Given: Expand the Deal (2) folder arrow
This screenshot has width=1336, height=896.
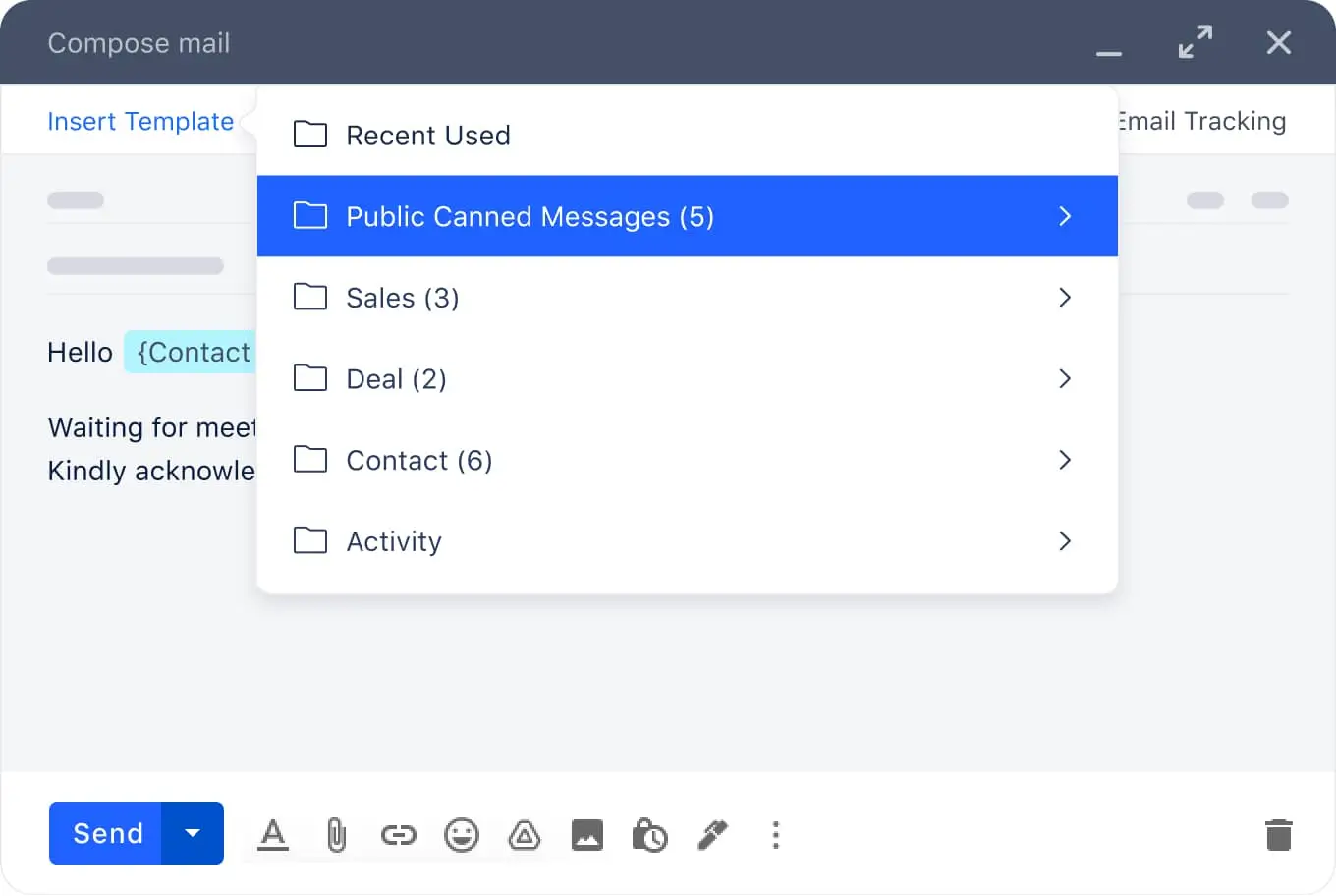Looking at the screenshot, I should tap(1064, 379).
